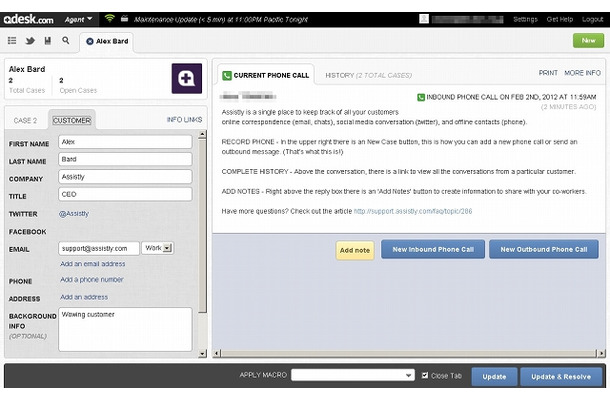Image resolution: width=610 pixels, height=400 pixels.
Task: Click the icon next to the maintenance message
Action: click(x=124, y=18)
